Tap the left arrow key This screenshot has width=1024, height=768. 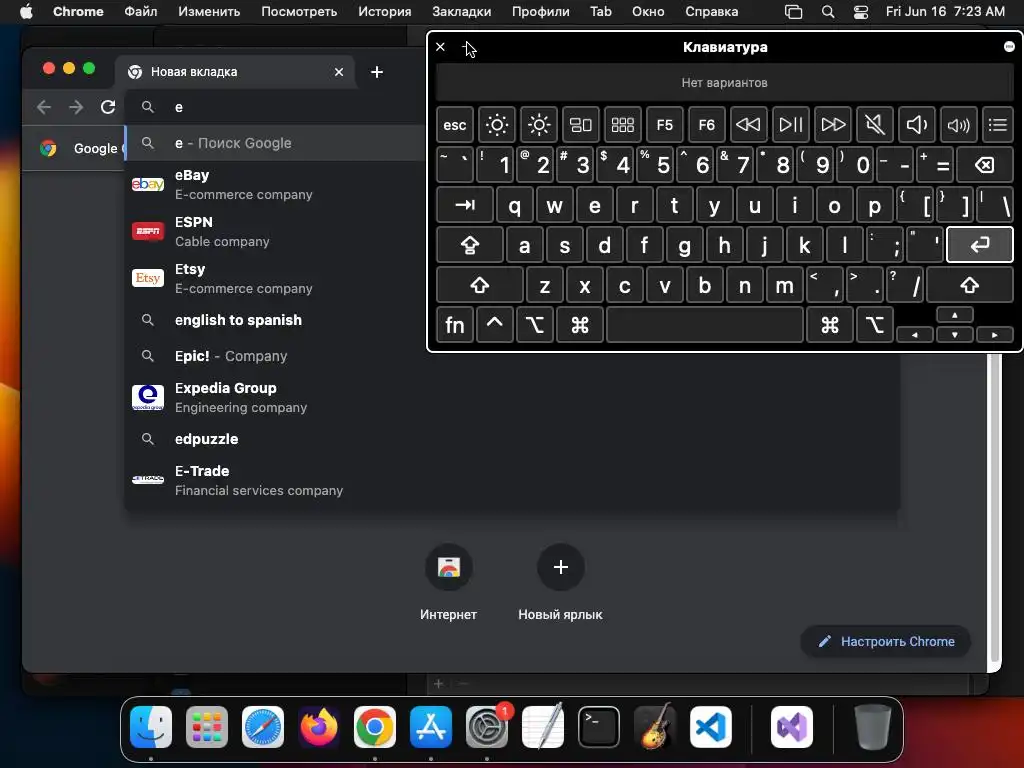pyautogui.click(x=915, y=334)
